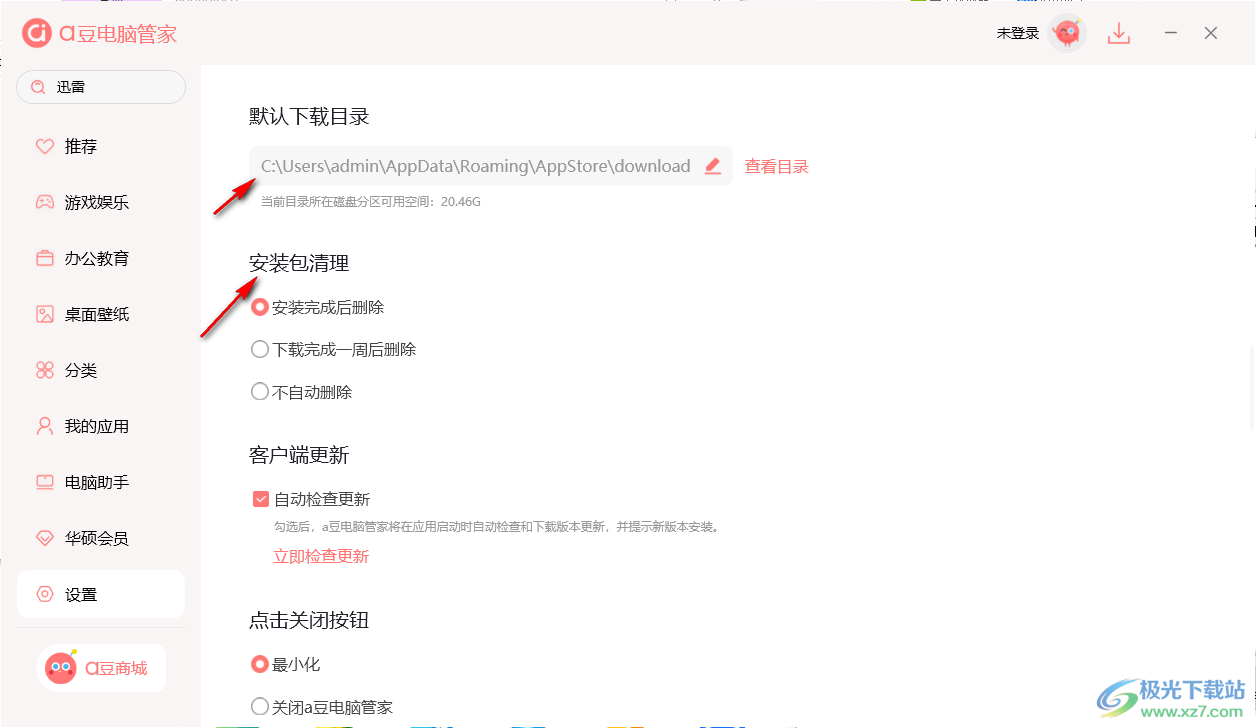Click the 迅雷 search input field
This screenshot has width=1256, height=728.
click(100, 87)
